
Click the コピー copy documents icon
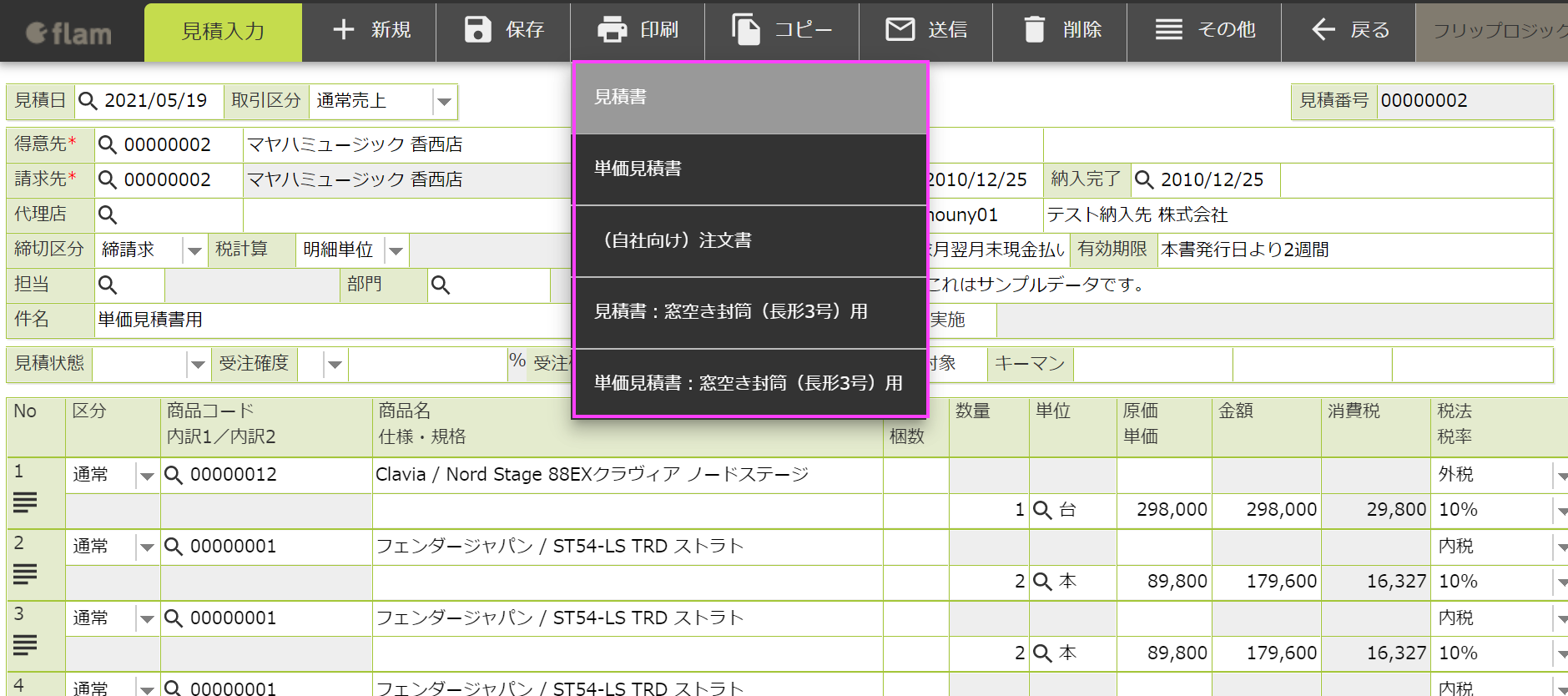click(x=746, y=30)
